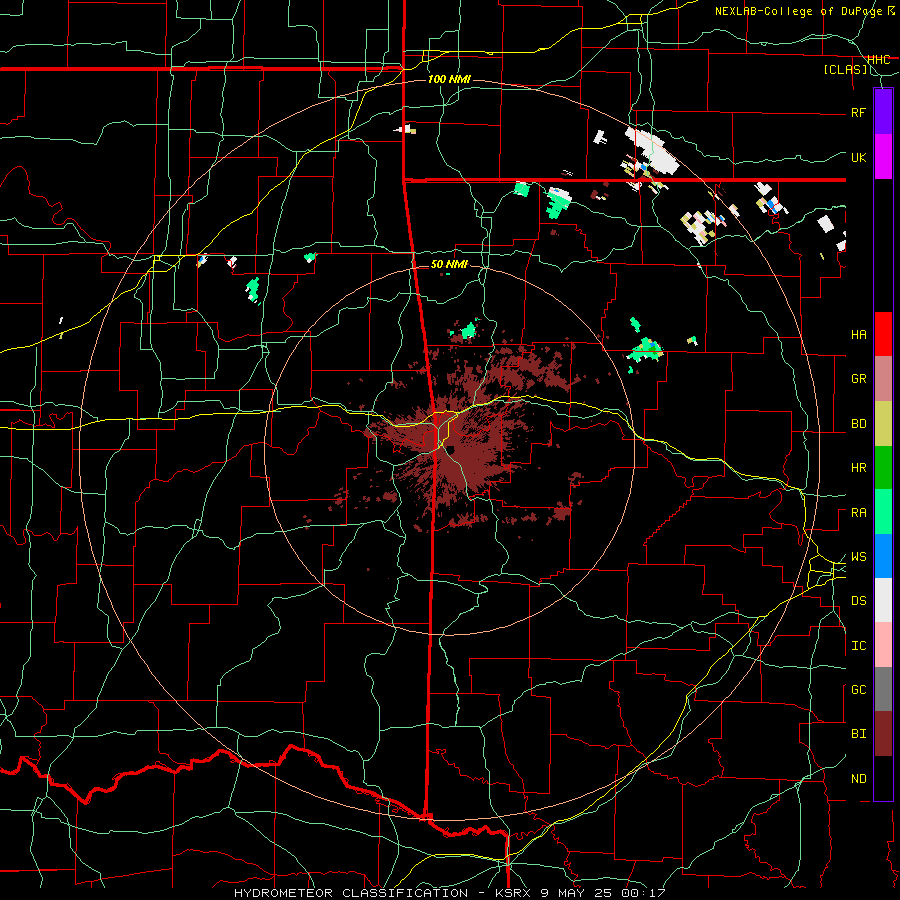The image size is (900, 900).
Task: Pick the DS white legend swatch
Action: click(883, 600)
